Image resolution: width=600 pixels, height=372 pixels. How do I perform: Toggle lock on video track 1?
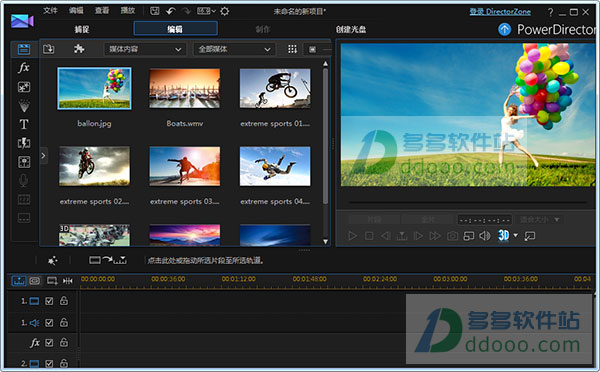pyautogui.click(x=64, y=301)
